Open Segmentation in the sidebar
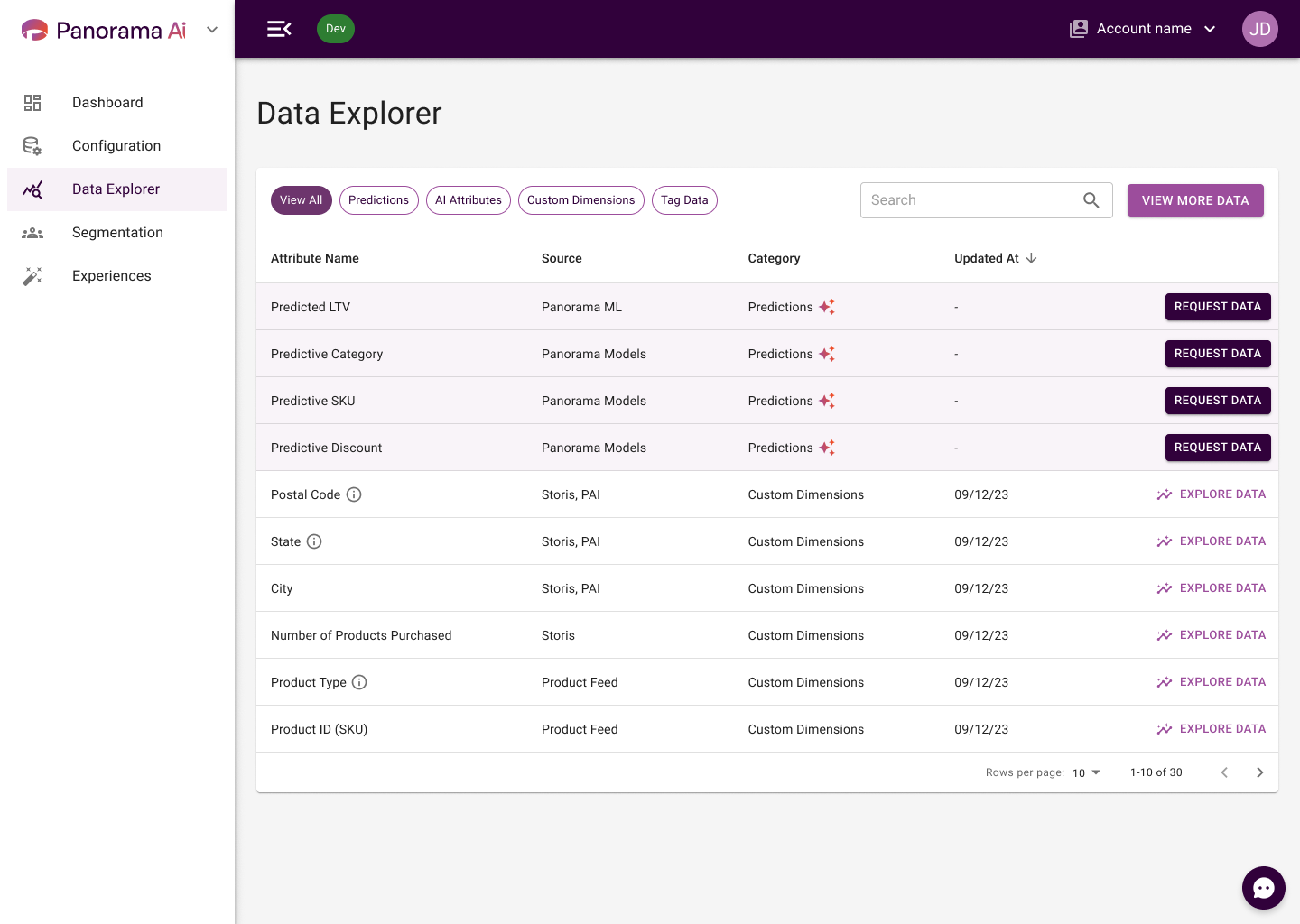Viewport: 1300px width, 924px height. pyautogui.click(x=117, y=233)
